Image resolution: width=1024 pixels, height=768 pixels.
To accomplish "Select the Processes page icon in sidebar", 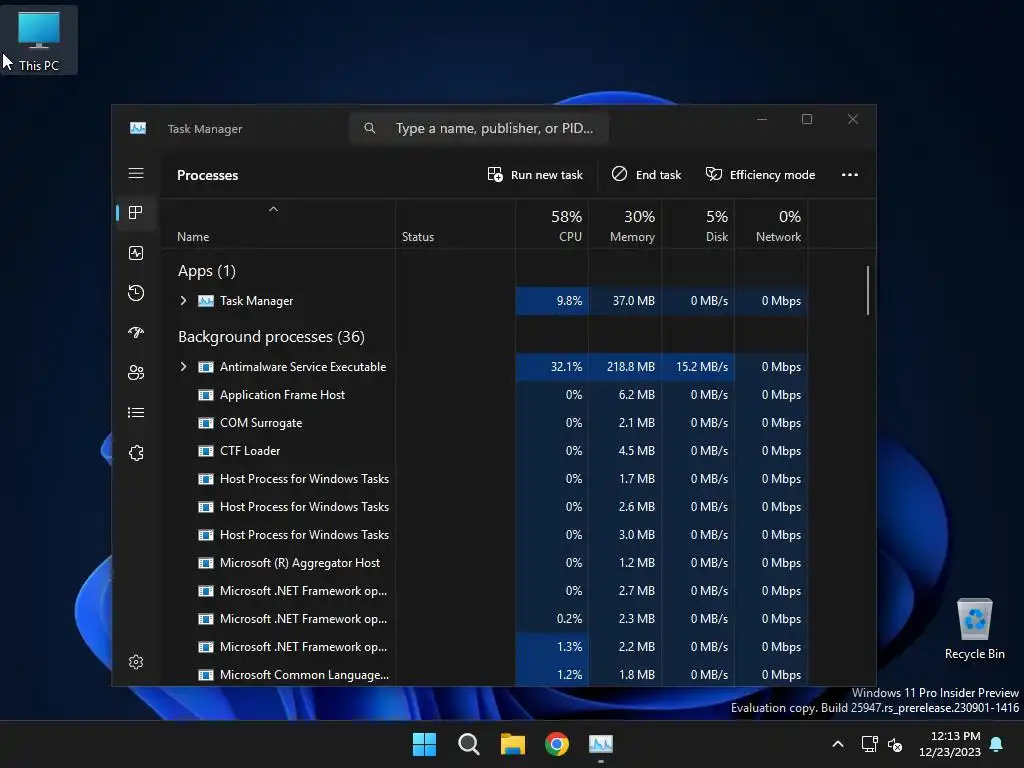I will click(136, 213).
